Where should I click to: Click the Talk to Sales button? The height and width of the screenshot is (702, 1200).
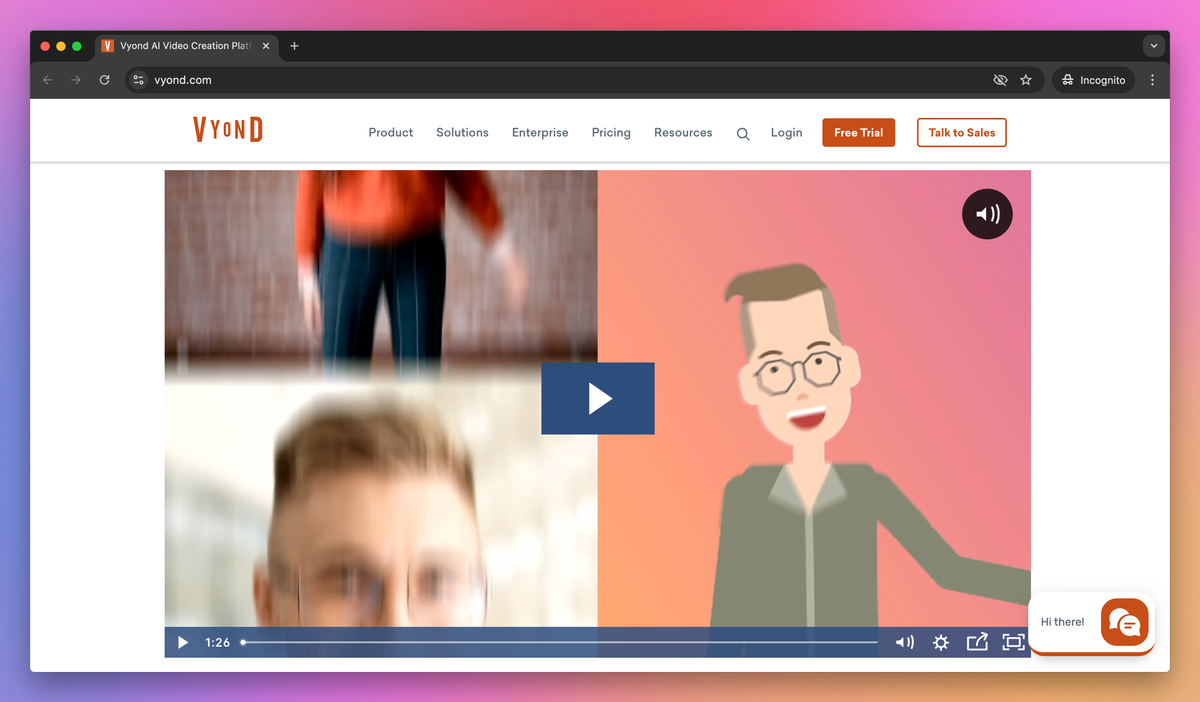point(961,132)
